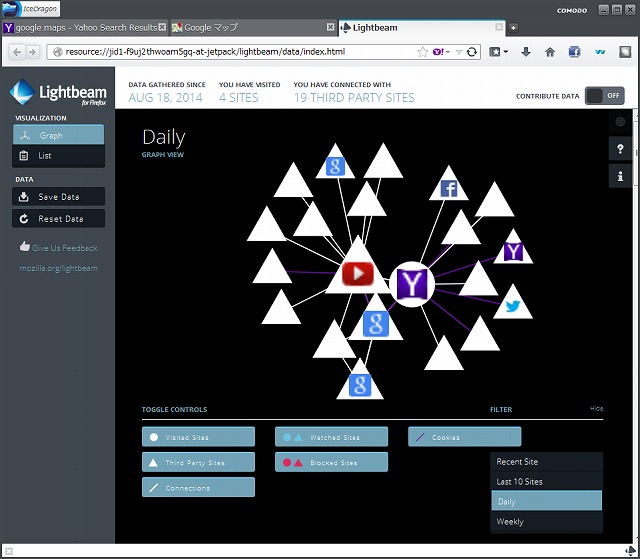Toggle Watched Sites visibility

tap(331, 437)
